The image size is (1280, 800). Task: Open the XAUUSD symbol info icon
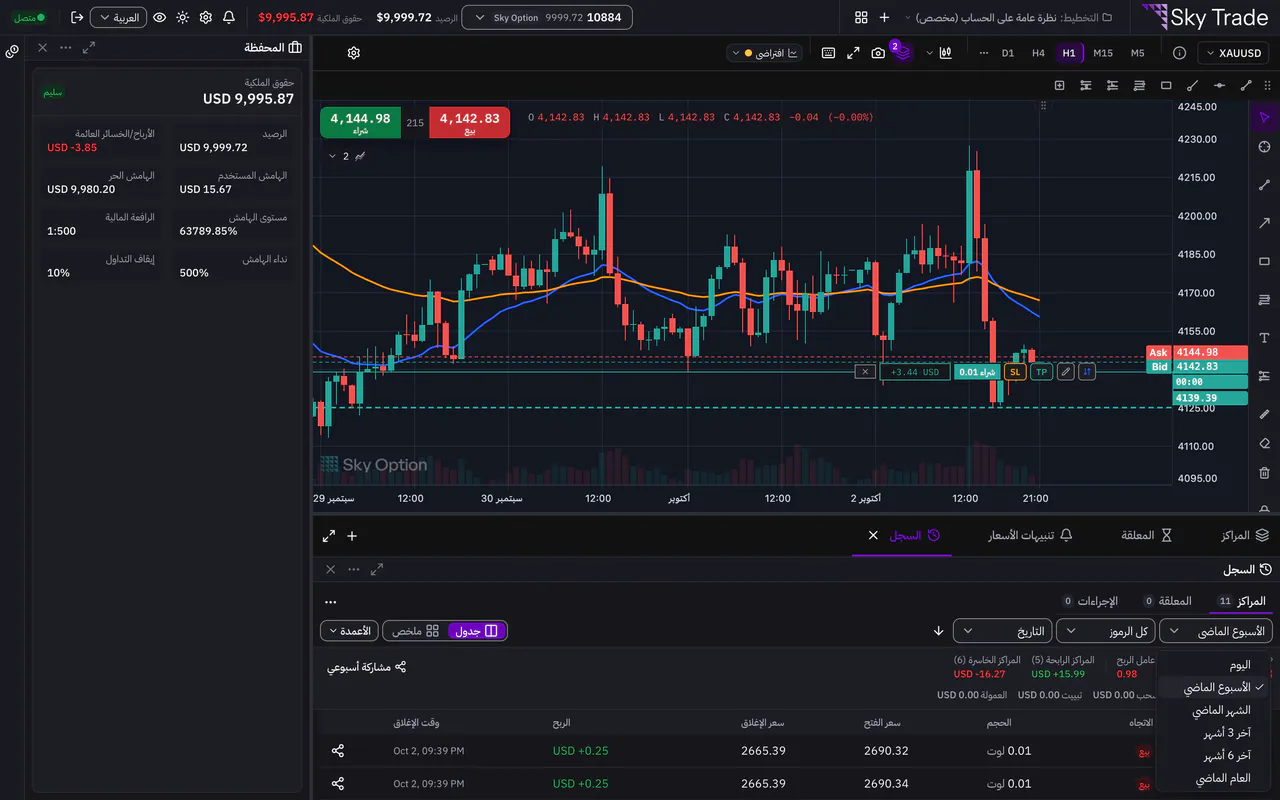point(1179,53)
